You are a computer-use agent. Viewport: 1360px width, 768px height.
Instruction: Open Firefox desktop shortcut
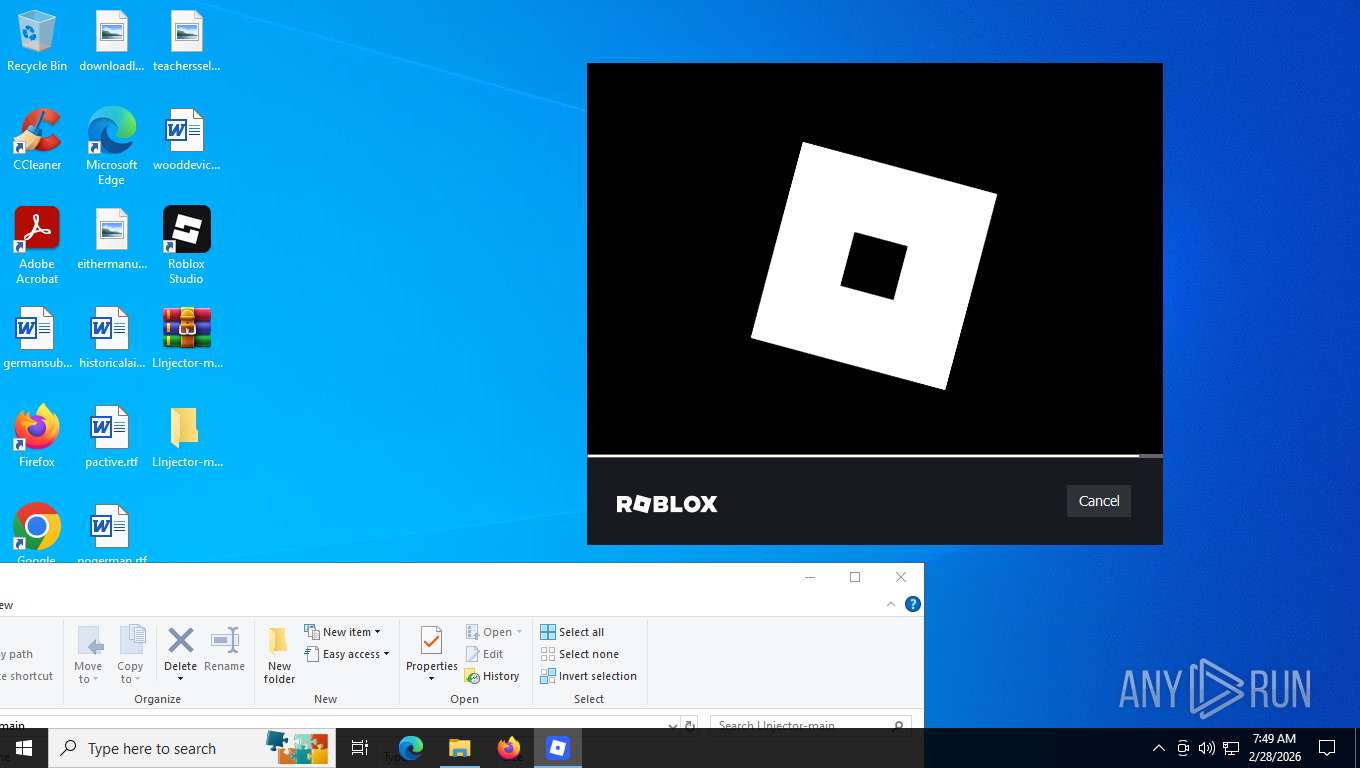pos(37,437)
